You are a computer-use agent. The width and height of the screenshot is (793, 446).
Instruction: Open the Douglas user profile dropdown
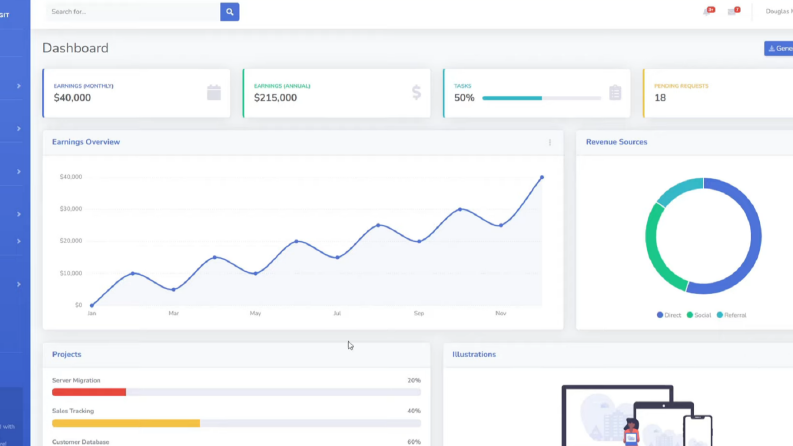pos(779,11)
